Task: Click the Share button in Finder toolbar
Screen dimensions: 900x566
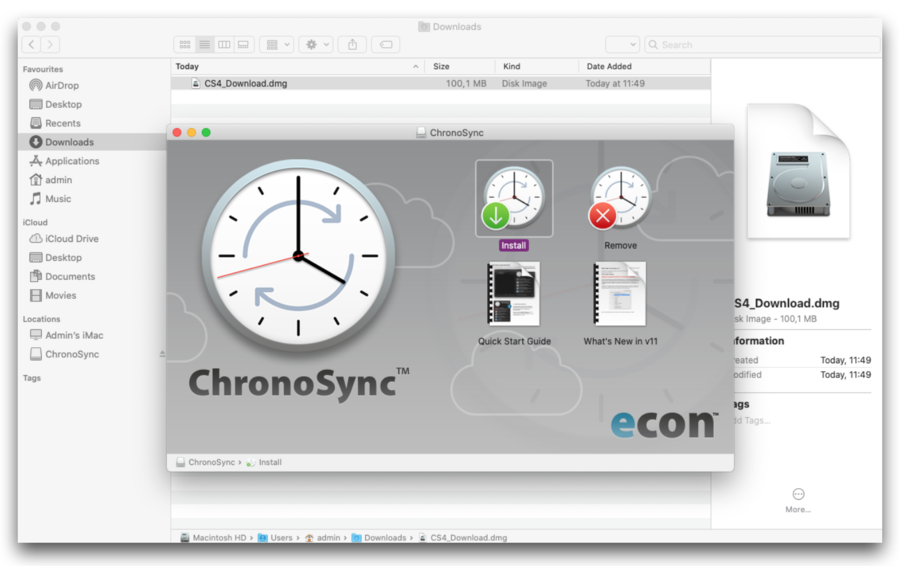Action: pos(352,44)
